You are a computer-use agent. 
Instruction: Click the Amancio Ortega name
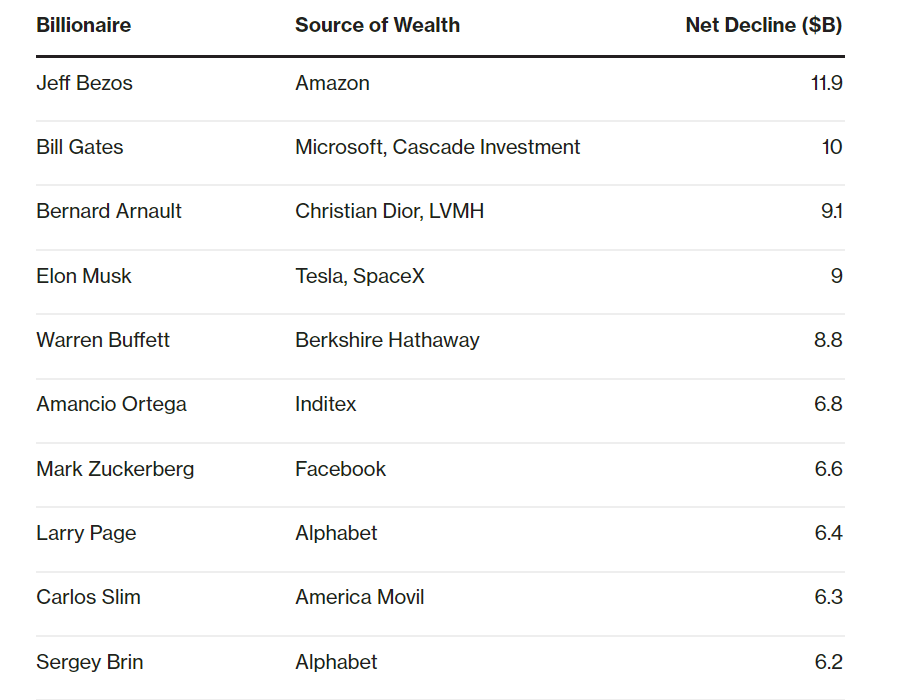[x=111, y=405]
